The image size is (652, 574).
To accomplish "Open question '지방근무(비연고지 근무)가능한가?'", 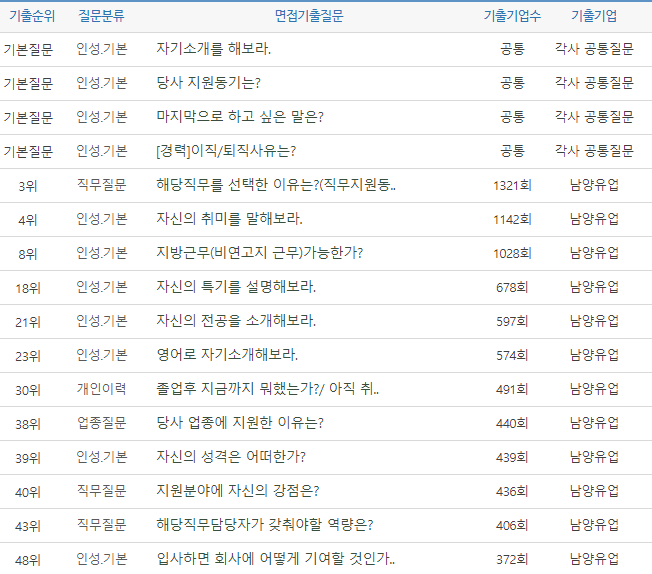I will pos(259,253).
